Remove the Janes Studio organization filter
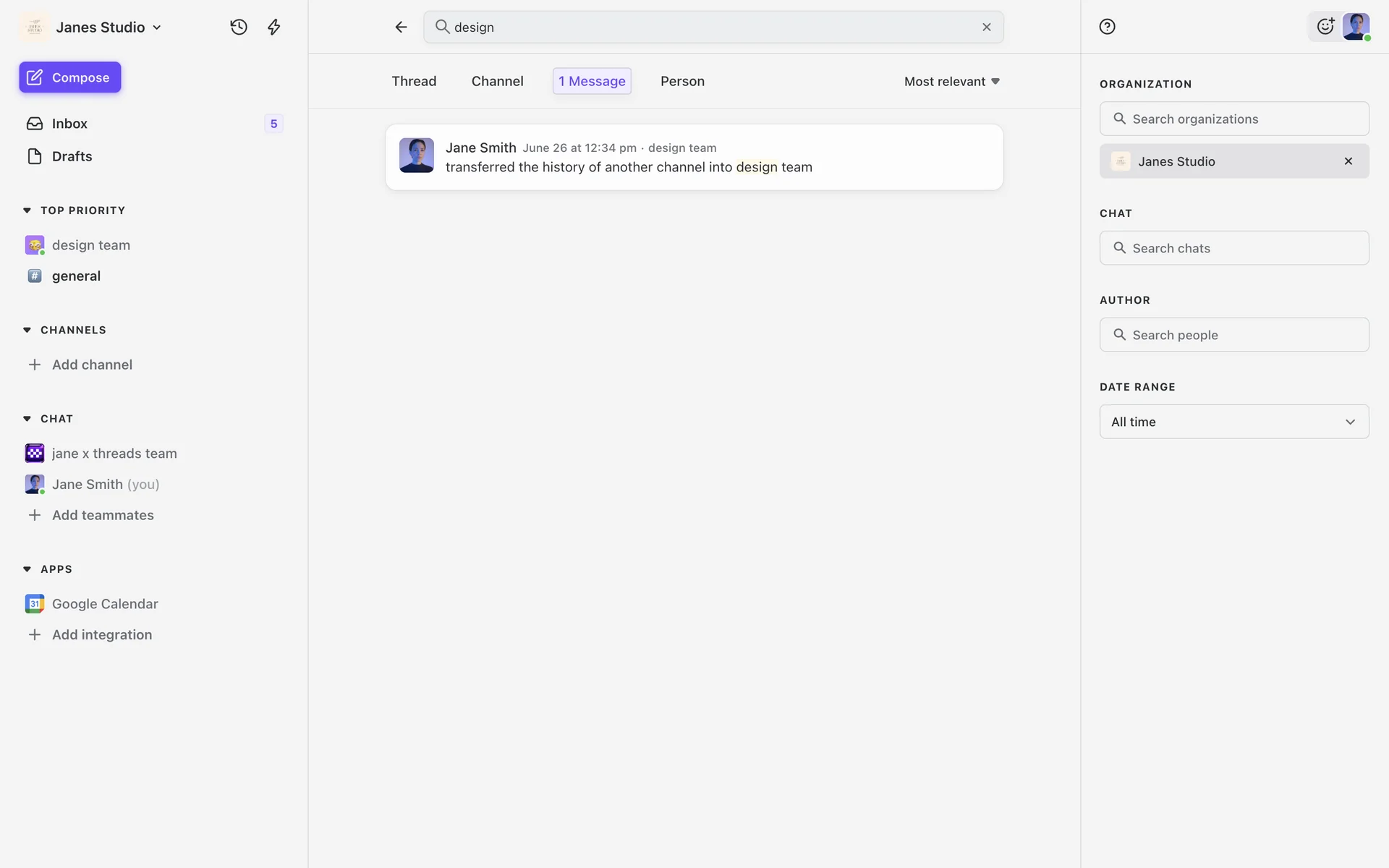 1348,161
